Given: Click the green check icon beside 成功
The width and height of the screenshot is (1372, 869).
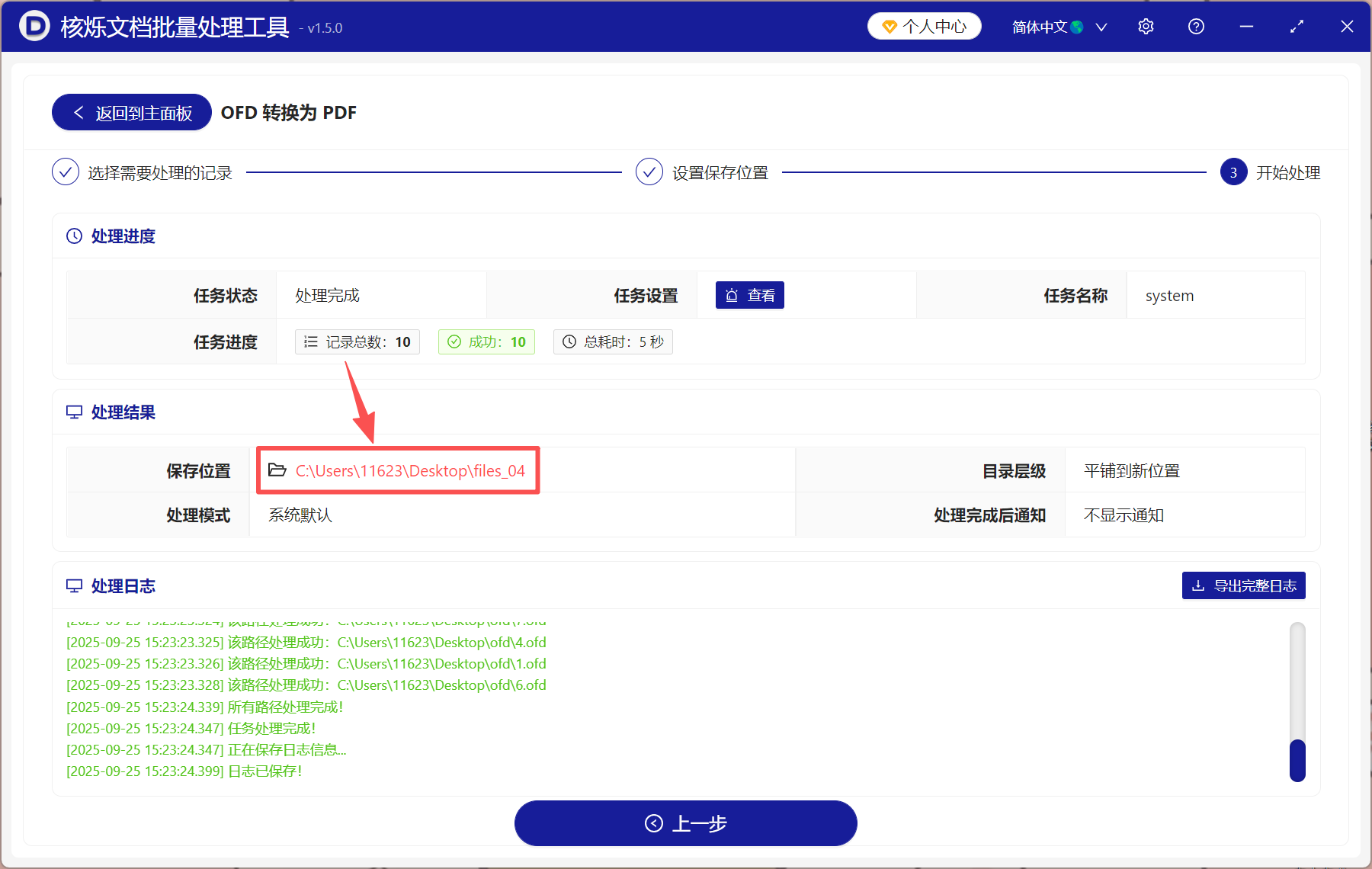Looking at the screenshot, I should pyautogui.click(x=455, y=342).
